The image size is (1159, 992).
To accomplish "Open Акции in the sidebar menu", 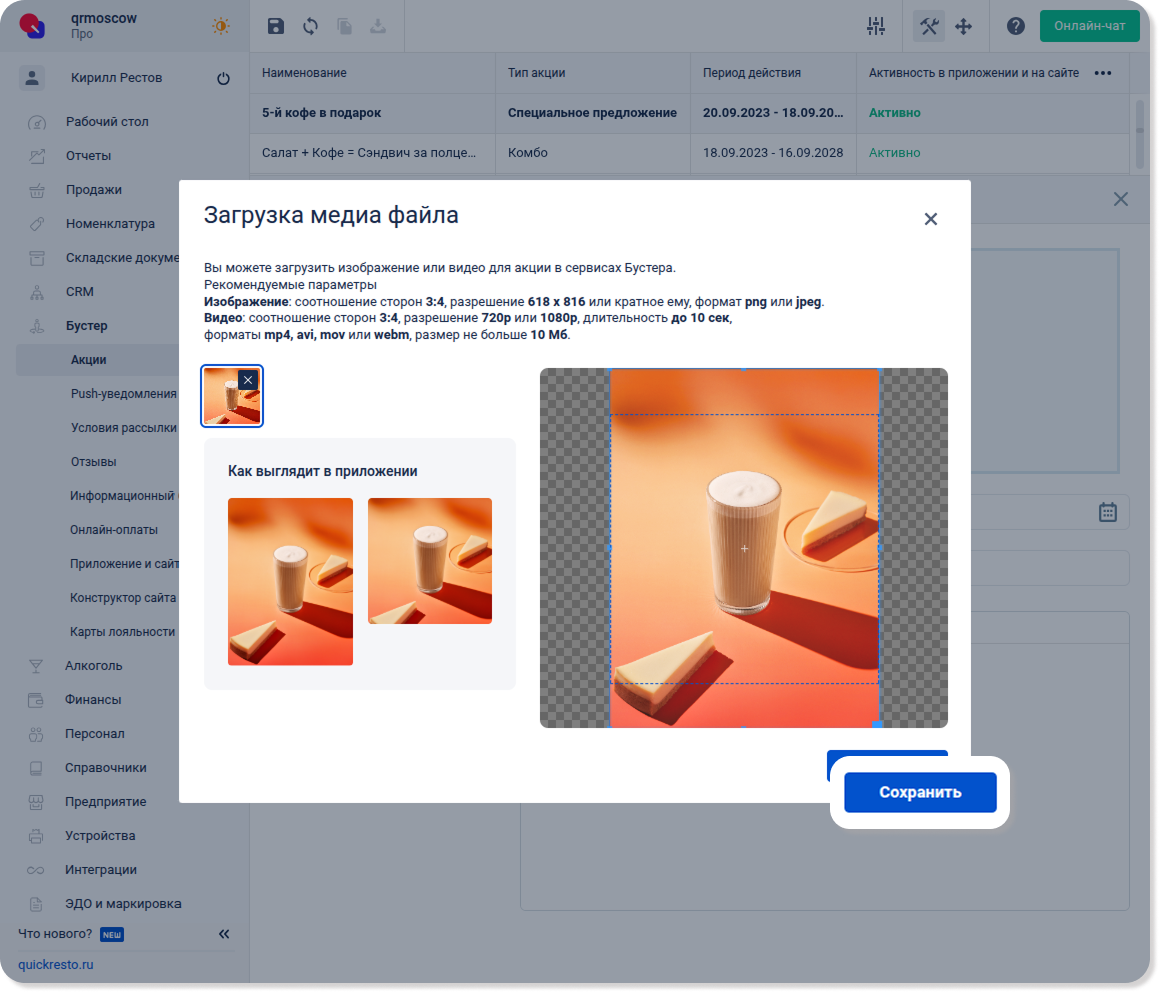I will (89, 360).
